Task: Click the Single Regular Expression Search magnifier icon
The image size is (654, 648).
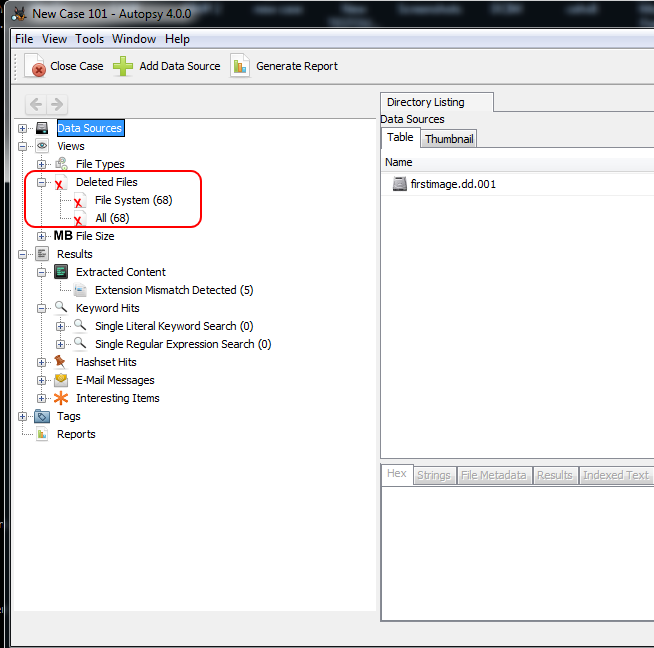Action: (x=80, y=344)
